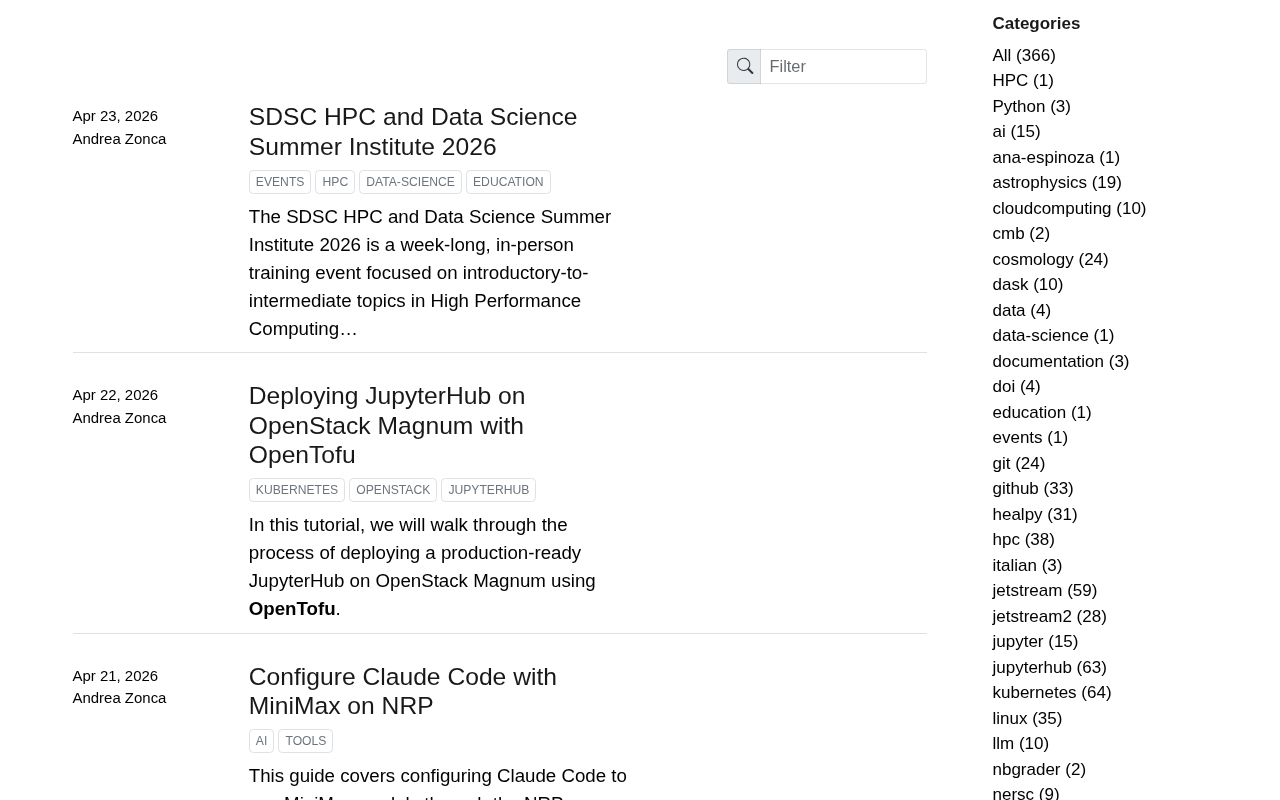Filter by astrophysics (19) category
This screenshot has height=800, width=1280.
point(1056,182)
